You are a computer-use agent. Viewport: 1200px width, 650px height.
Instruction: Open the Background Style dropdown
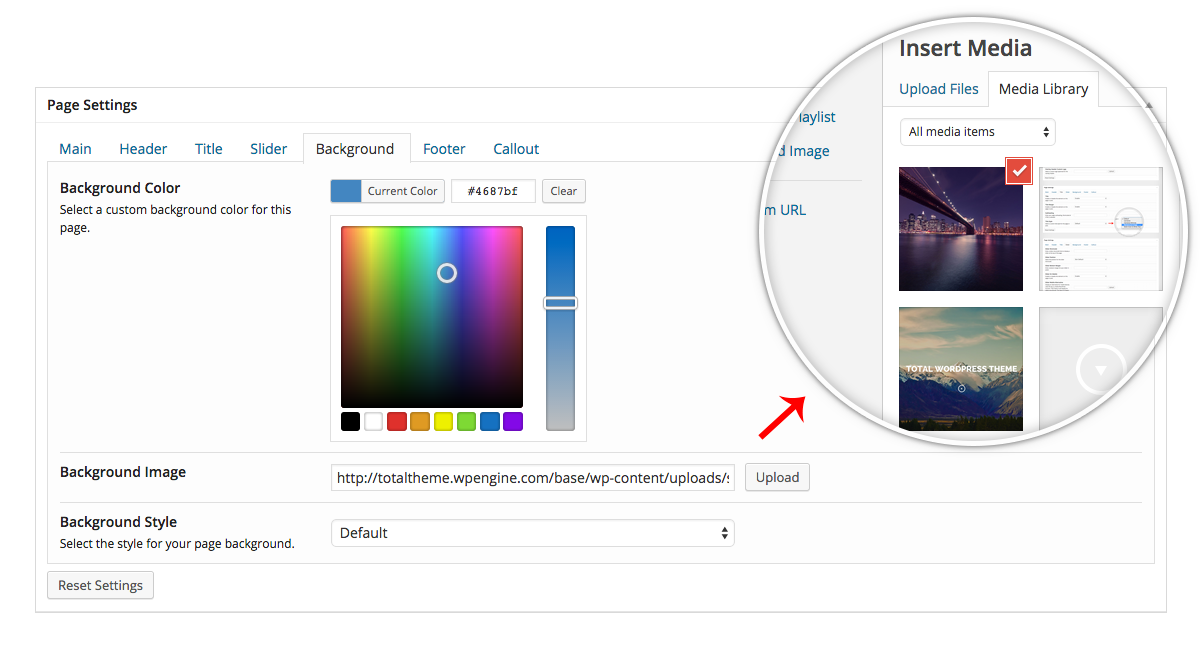click(x=532, y=533)
